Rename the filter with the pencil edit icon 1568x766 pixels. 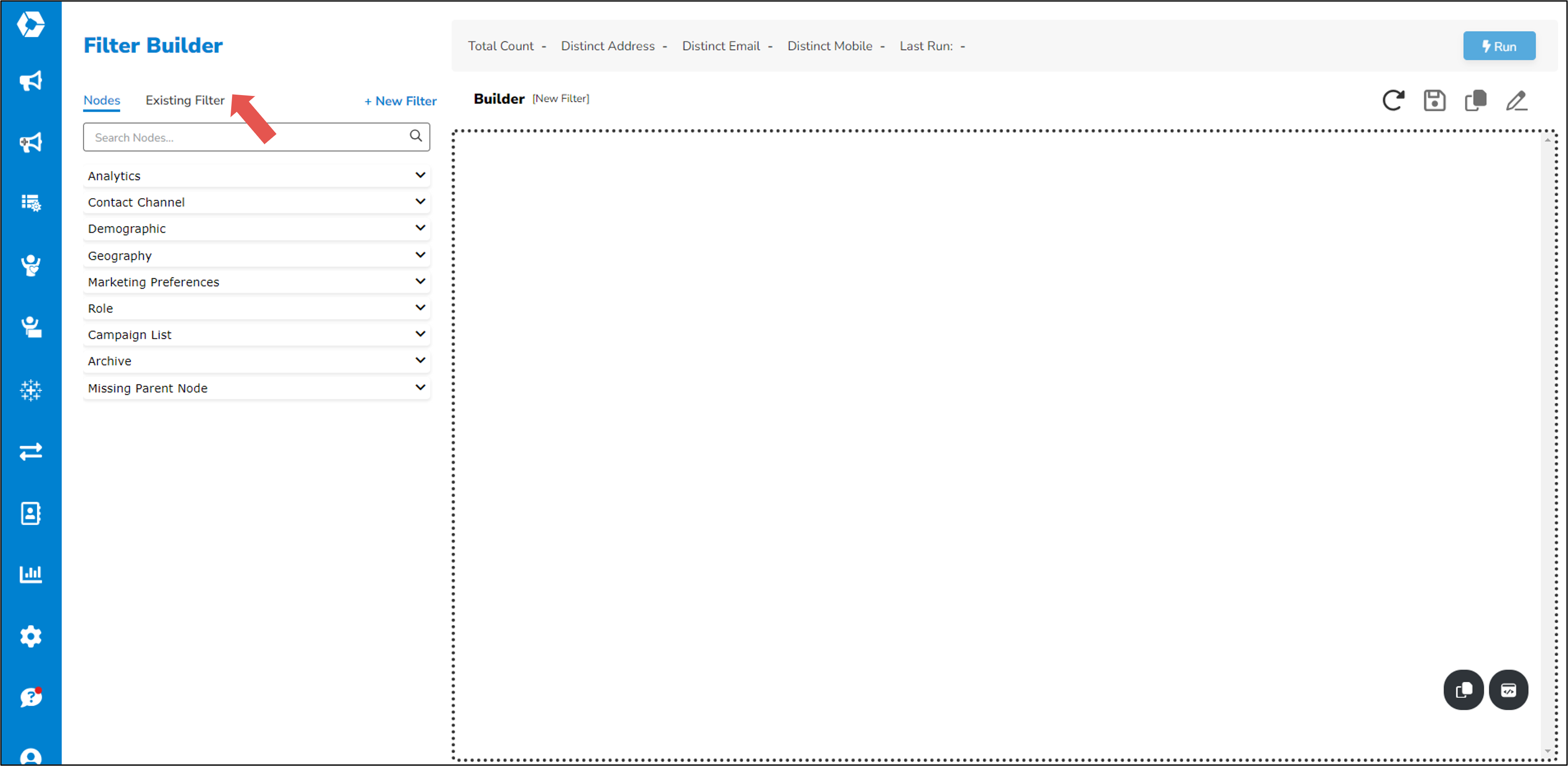[x=1517, y=100]
